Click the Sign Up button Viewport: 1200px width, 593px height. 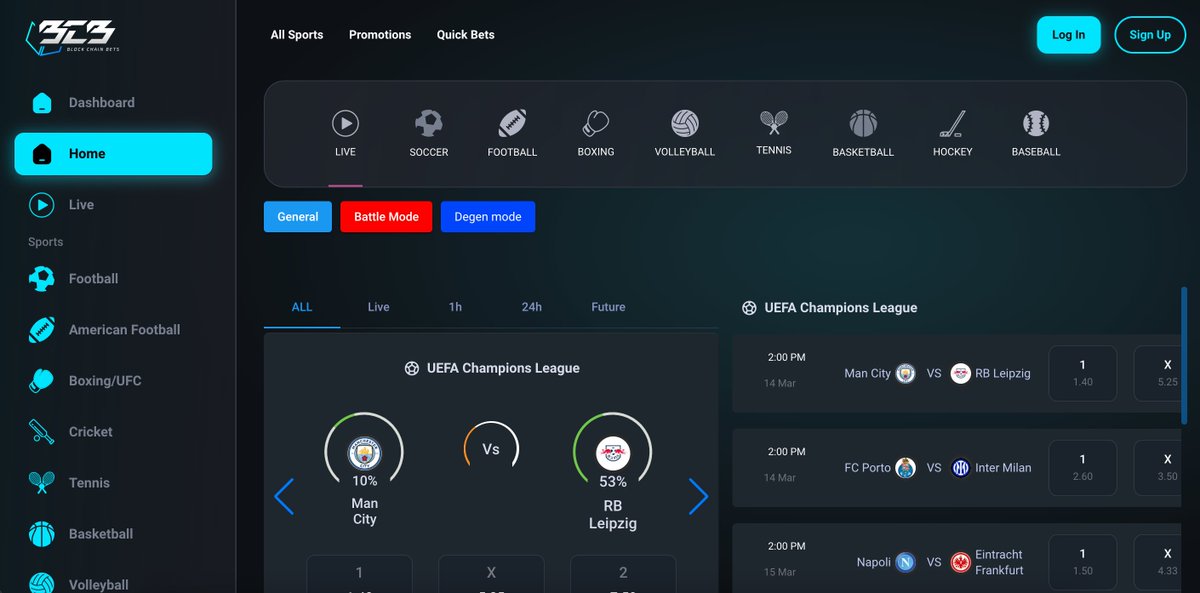1150,35
